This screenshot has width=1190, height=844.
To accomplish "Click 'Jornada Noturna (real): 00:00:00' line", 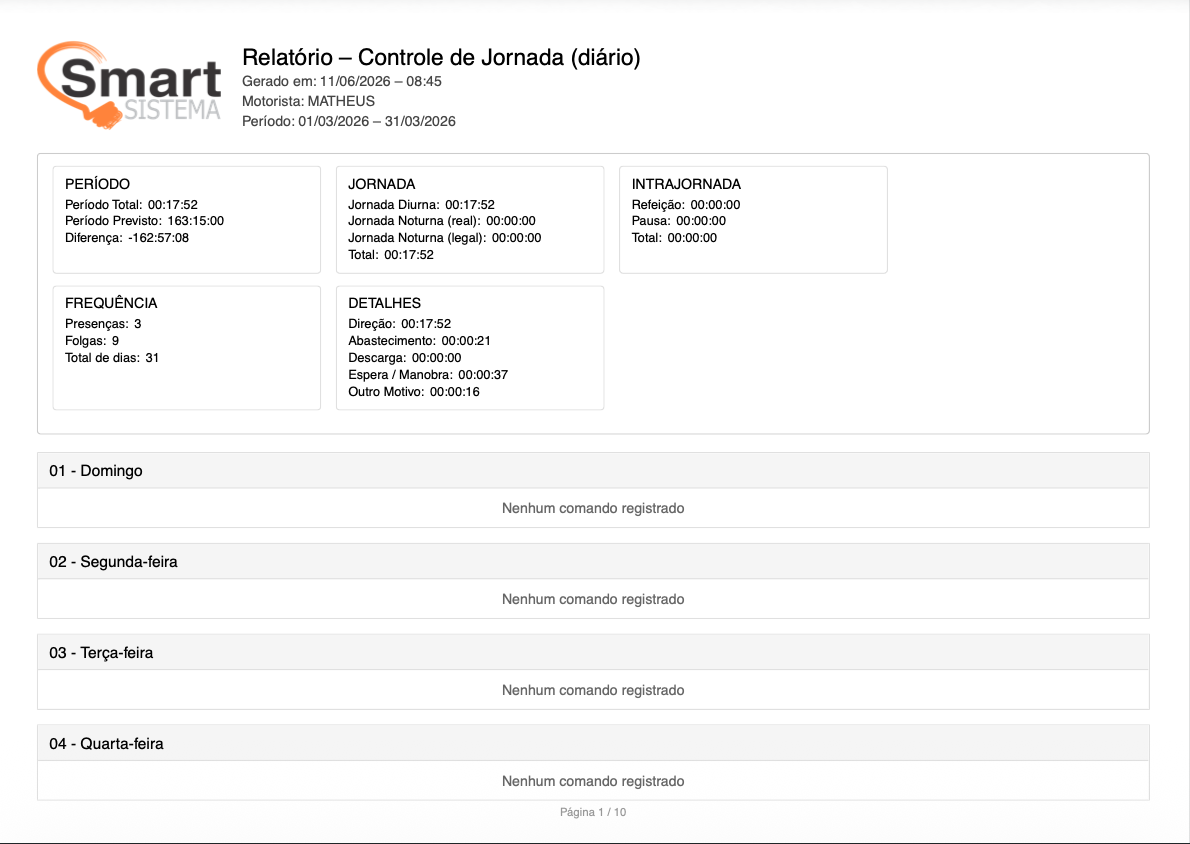I will 442,221.
